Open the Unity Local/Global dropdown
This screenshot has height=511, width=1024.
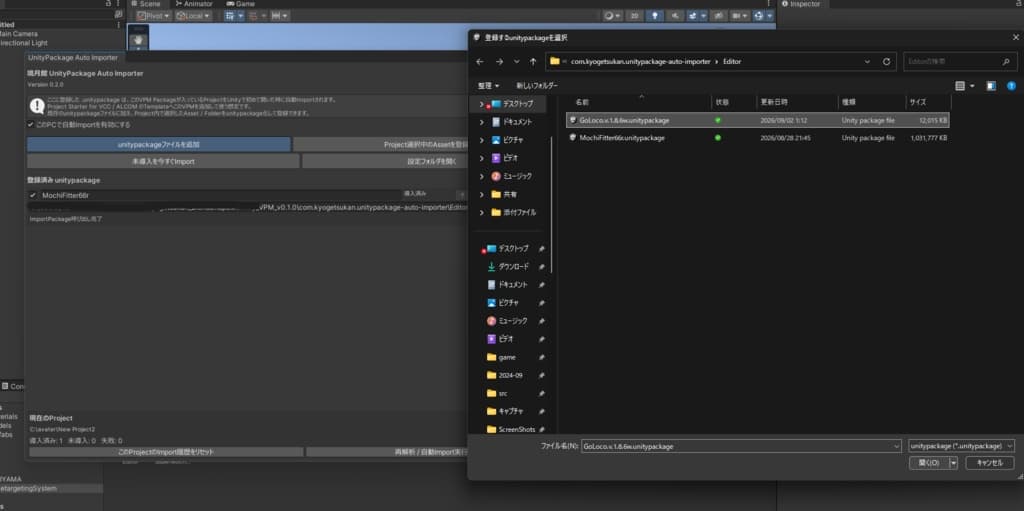[193, 16]
